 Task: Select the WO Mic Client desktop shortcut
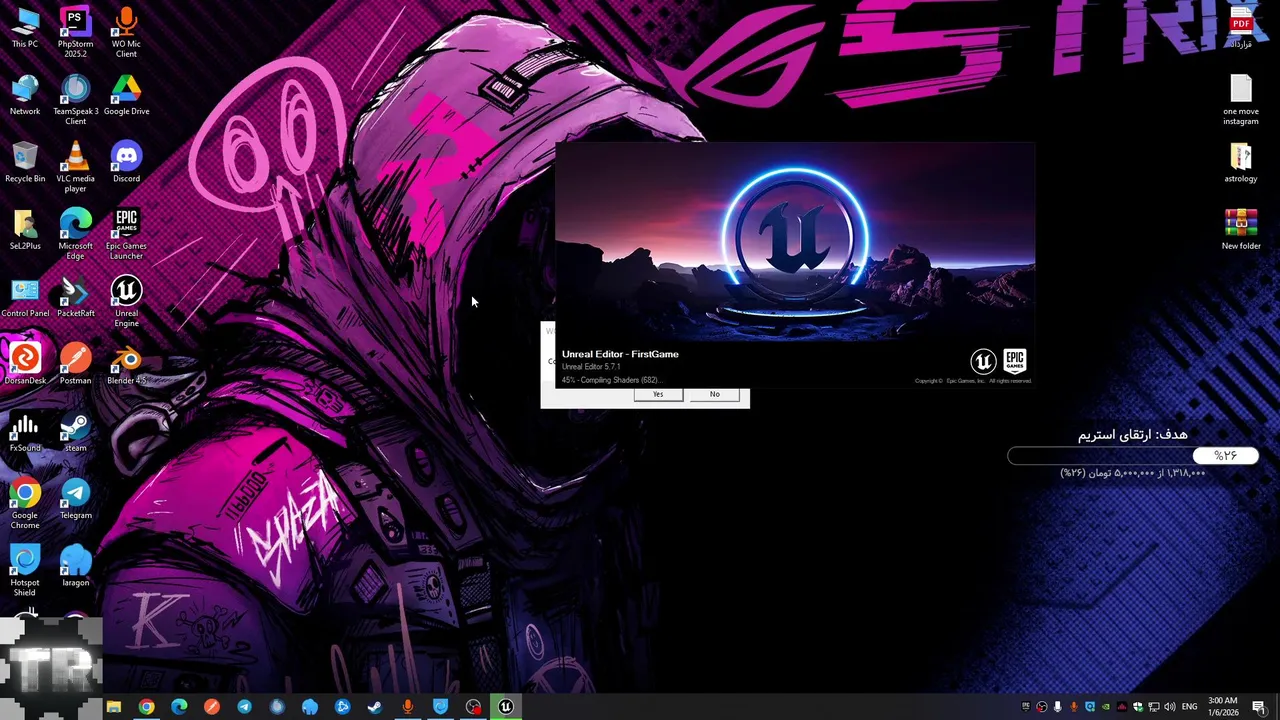coord(126,32)
